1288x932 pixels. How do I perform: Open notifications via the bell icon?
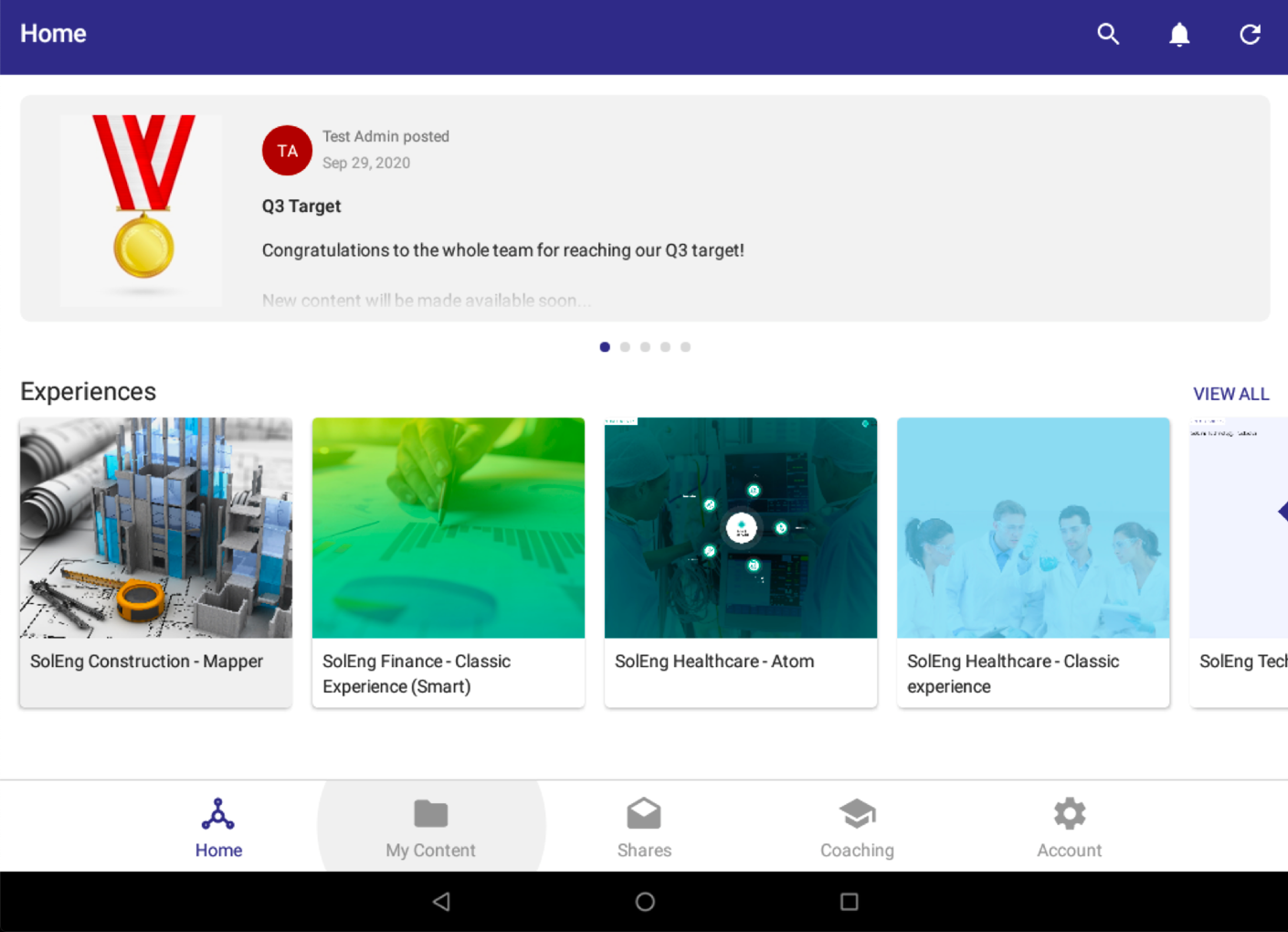pyautogui.click(x=1179, y=34)
